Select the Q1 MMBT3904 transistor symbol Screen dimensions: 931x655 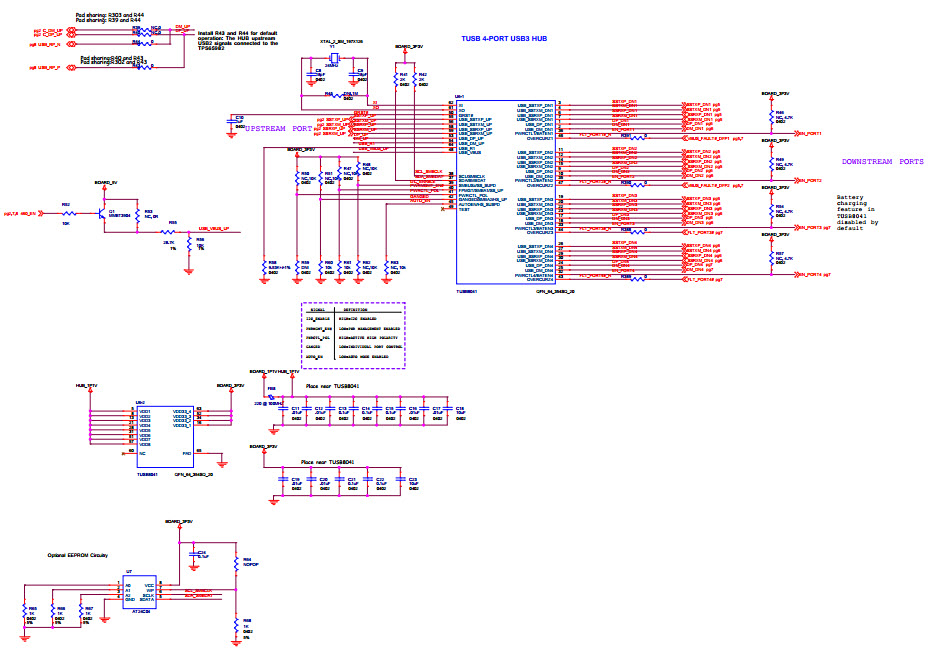(x=105, y=213)
